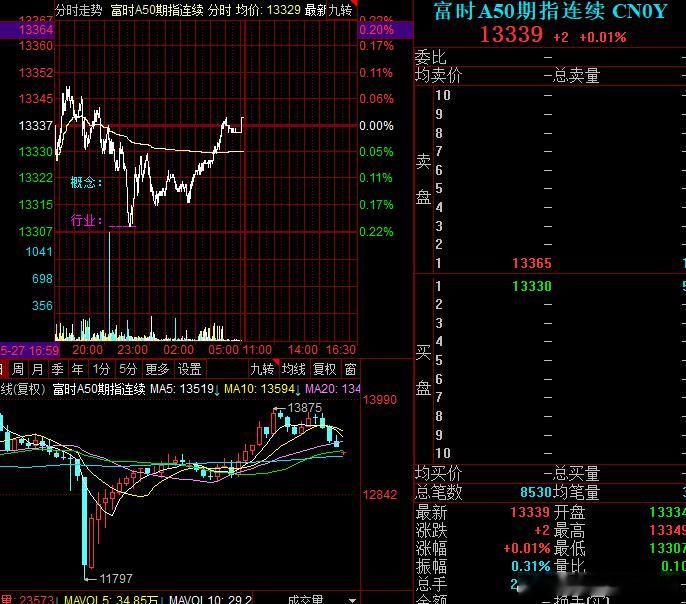Screen dimensions: 686x604
Task: Expand the 更多 more periods menu
Action: coord(157,369)
